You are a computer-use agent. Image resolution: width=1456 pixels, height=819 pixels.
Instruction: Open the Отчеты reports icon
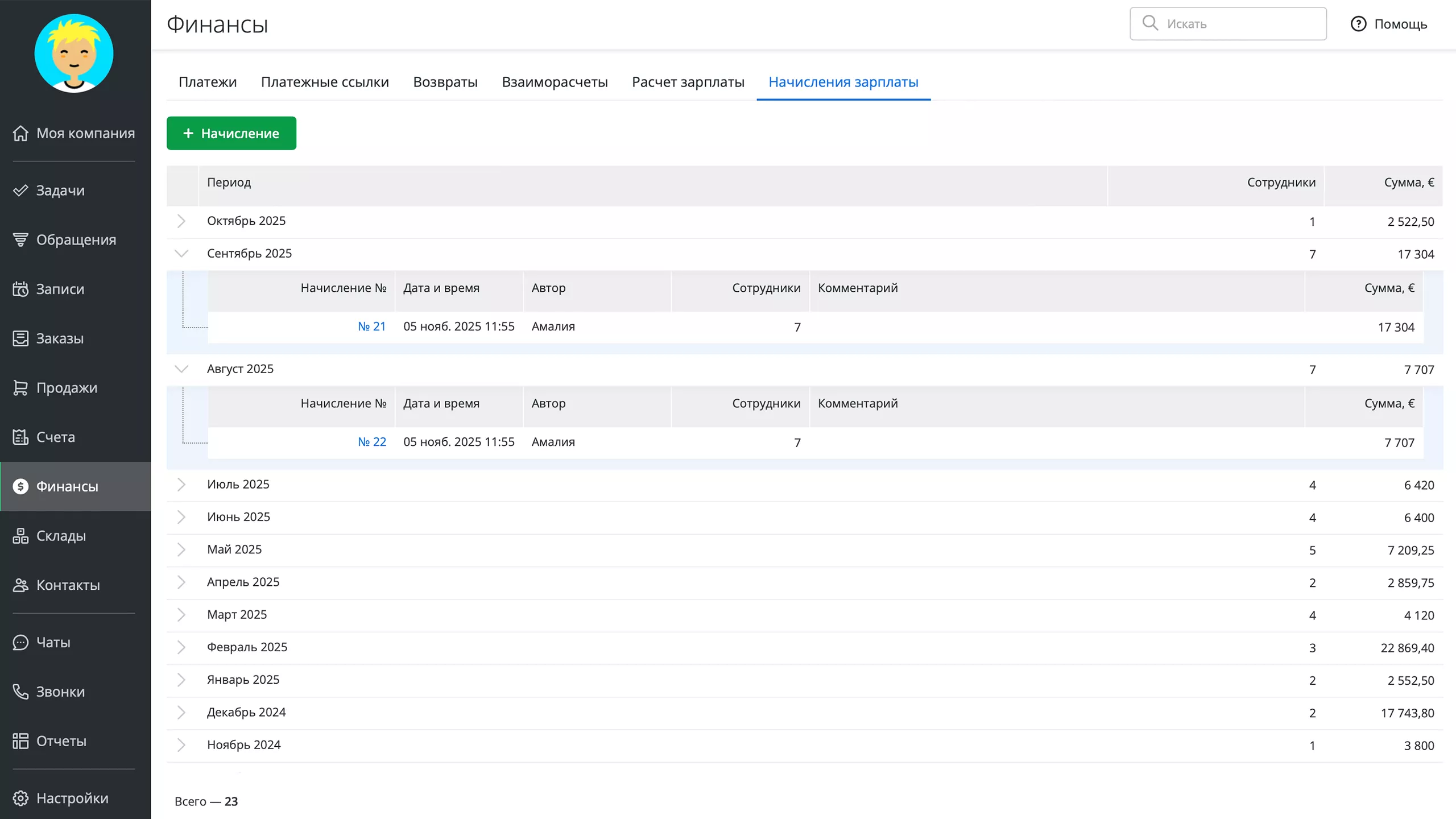coord(20,741)
